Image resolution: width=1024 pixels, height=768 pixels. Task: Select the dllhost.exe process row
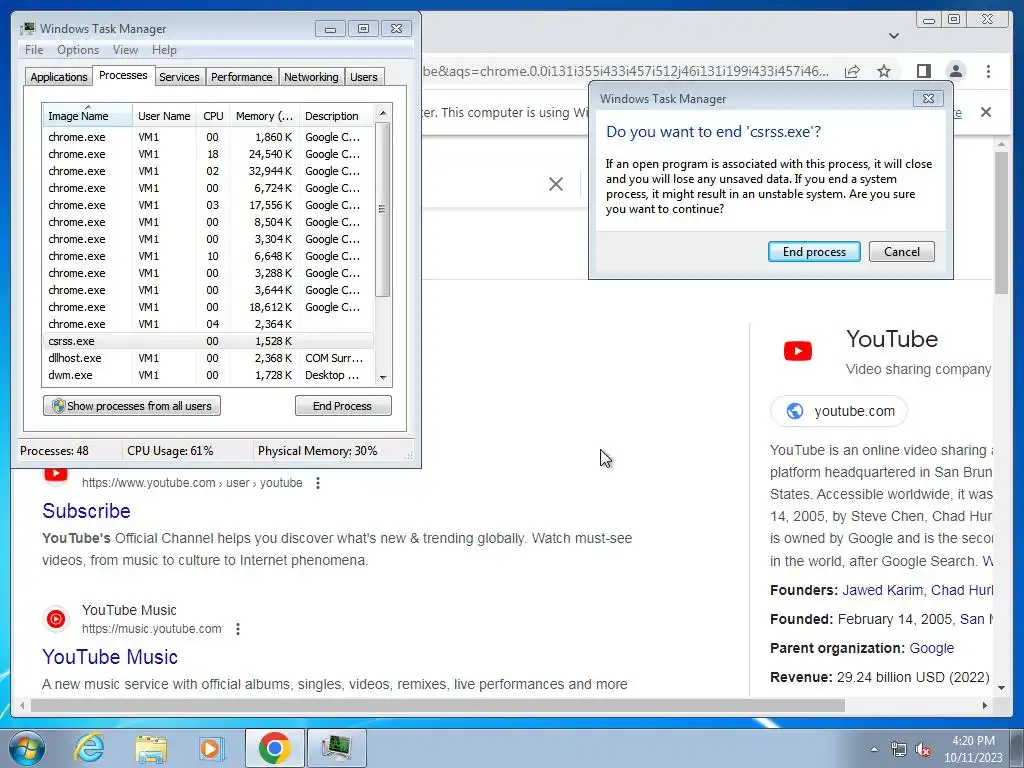point(208,359)
